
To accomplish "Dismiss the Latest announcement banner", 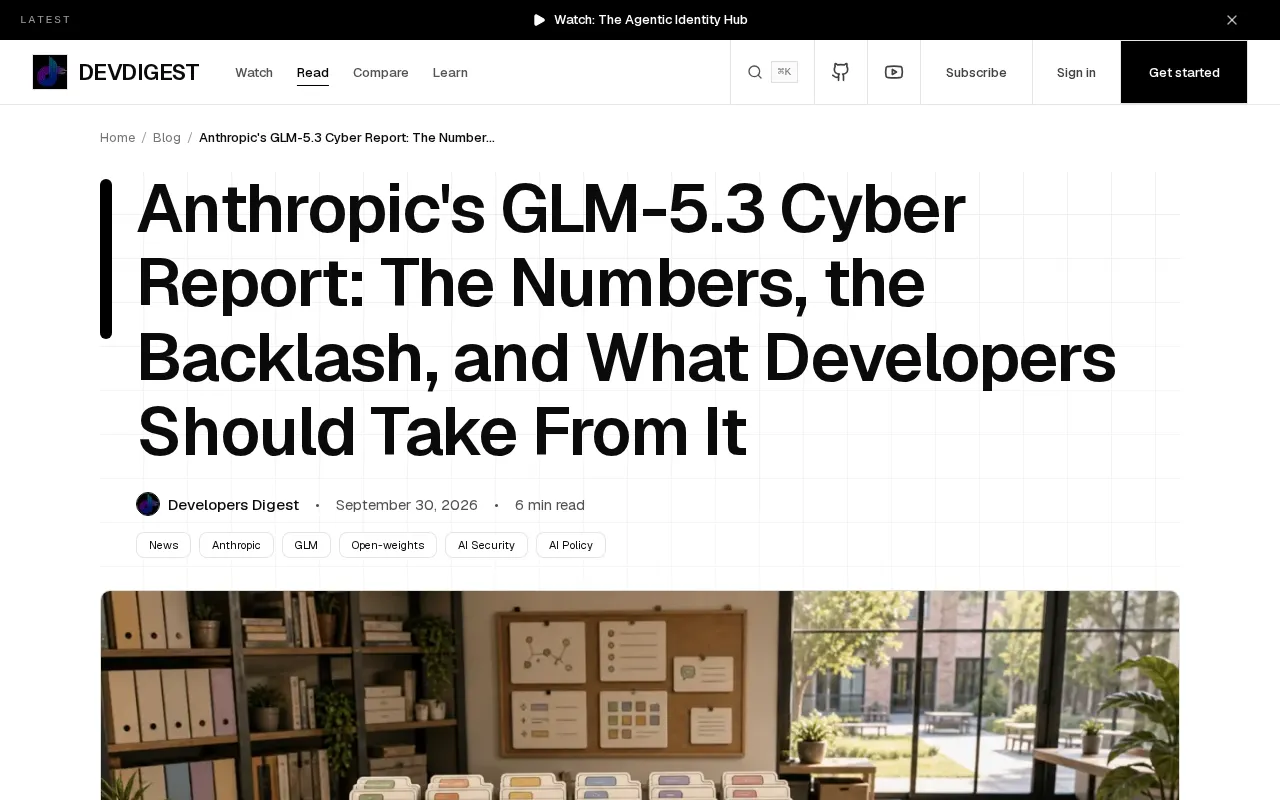I will (1232, 20).
